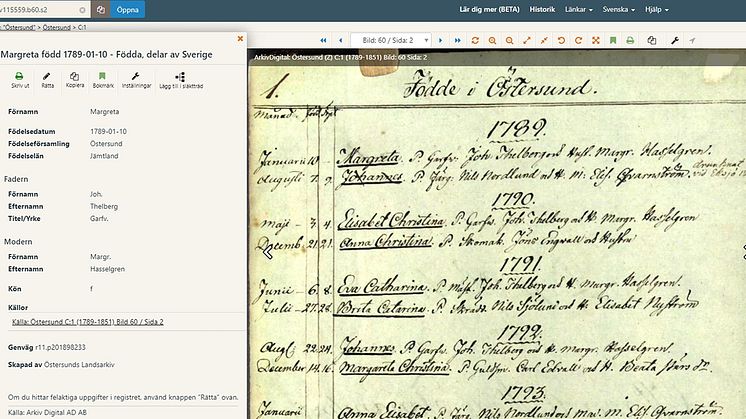The height and width of the screenshot is (419, 746).
Task: Click Lägg till i släktträd icon
Action: [x=181, y=80]
